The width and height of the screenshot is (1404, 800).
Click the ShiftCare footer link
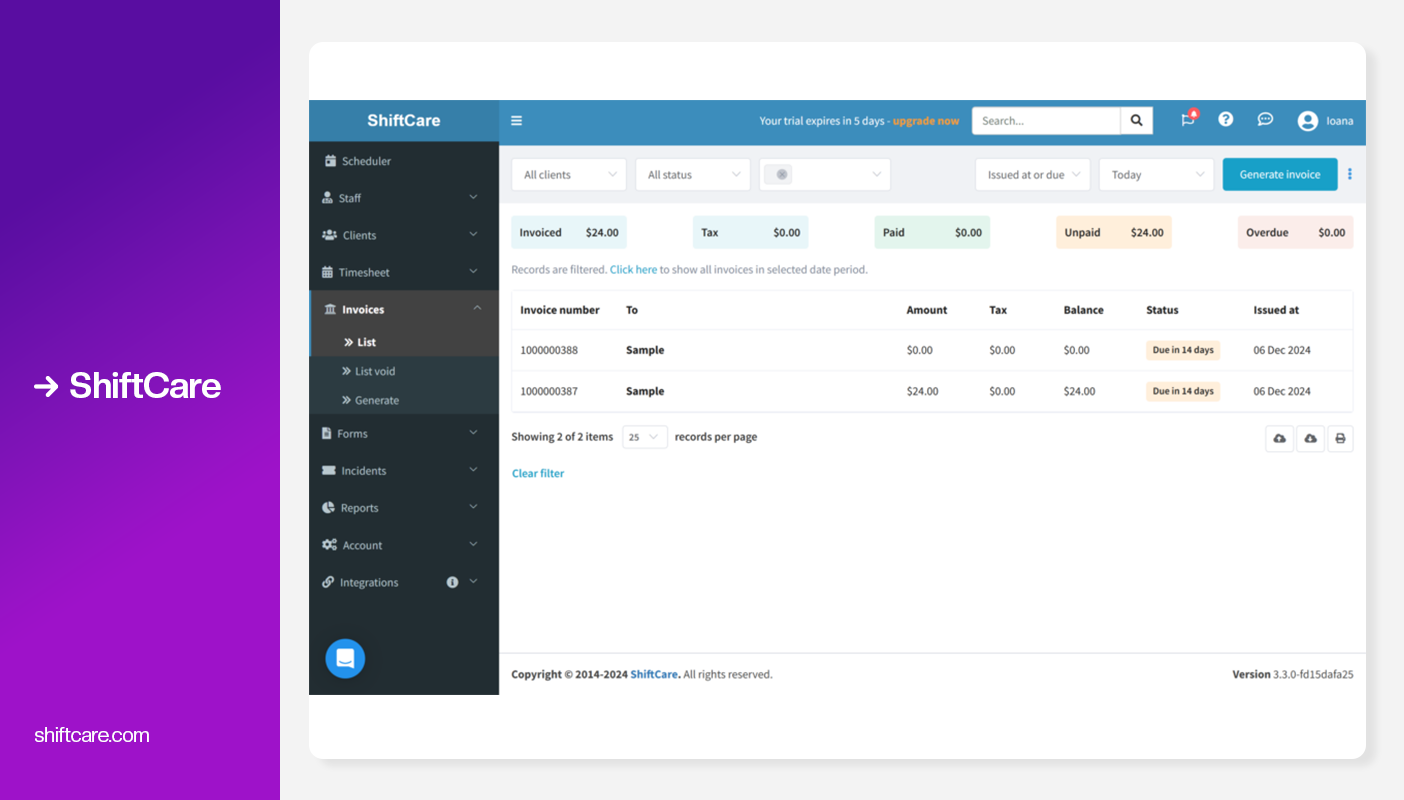tap(655, 674)
